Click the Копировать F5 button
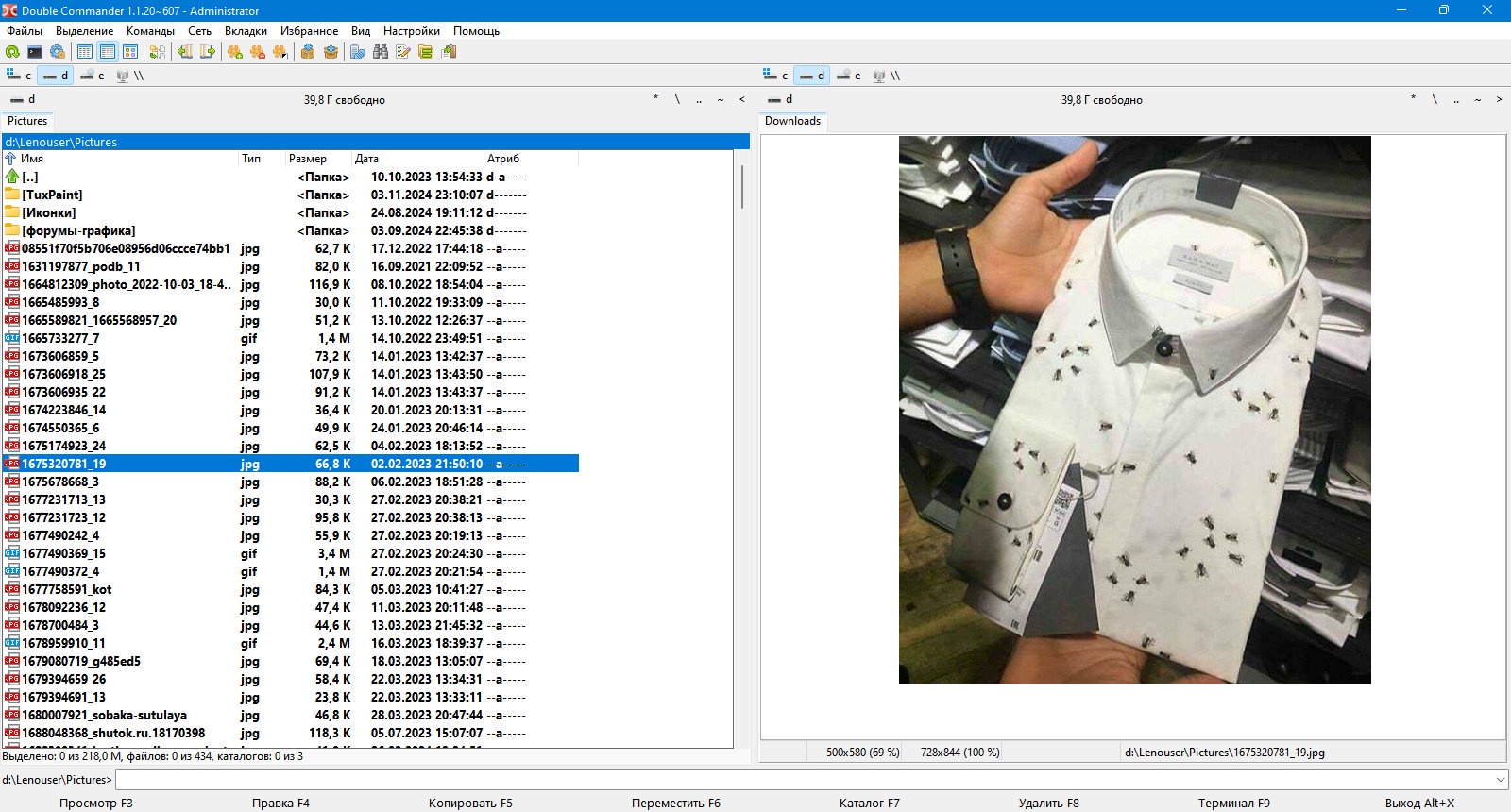This screenshot has width=1511, height=812. point(470,804)
